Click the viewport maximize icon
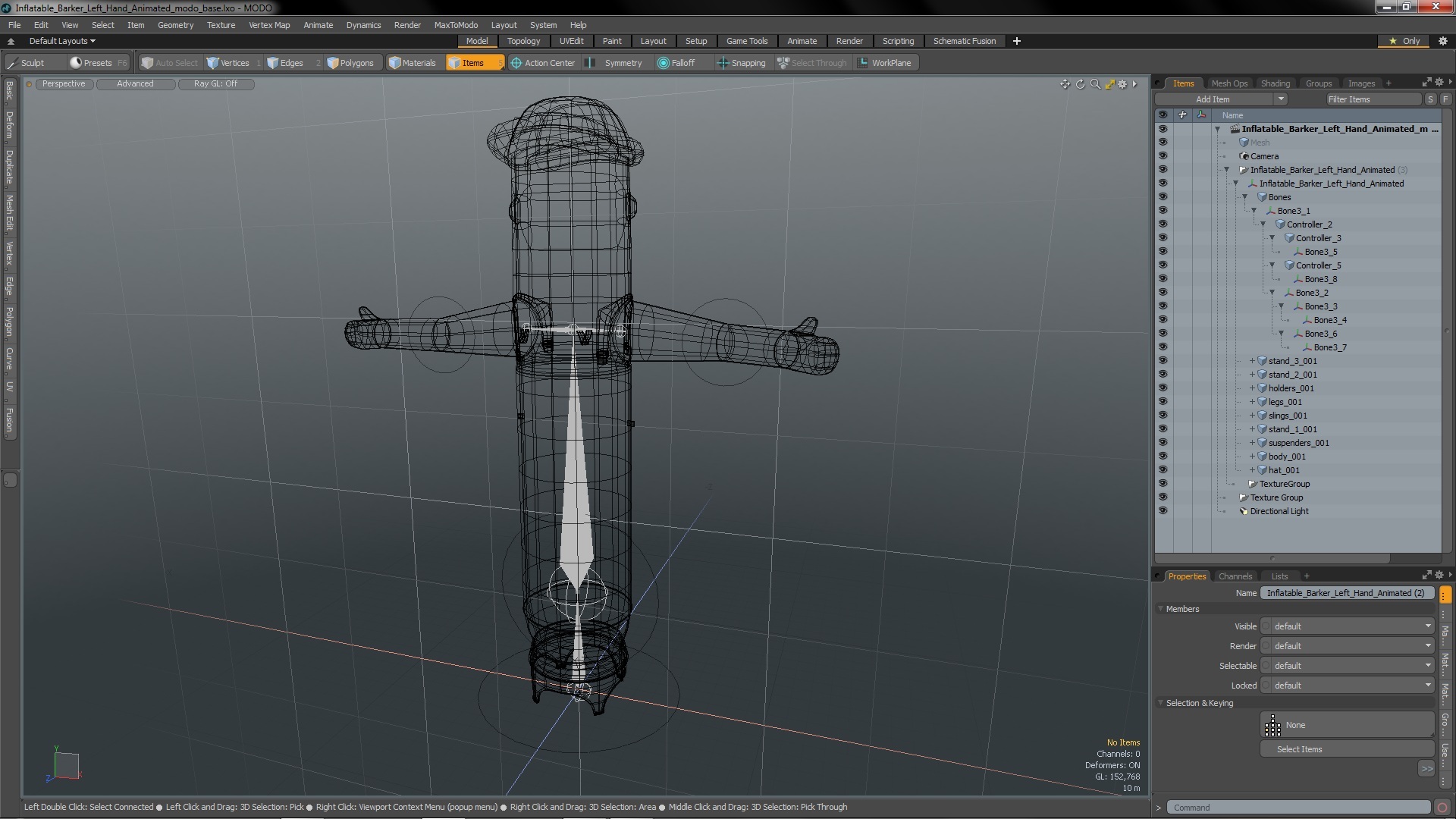1456x819 pixels. tap(1109, 84)
